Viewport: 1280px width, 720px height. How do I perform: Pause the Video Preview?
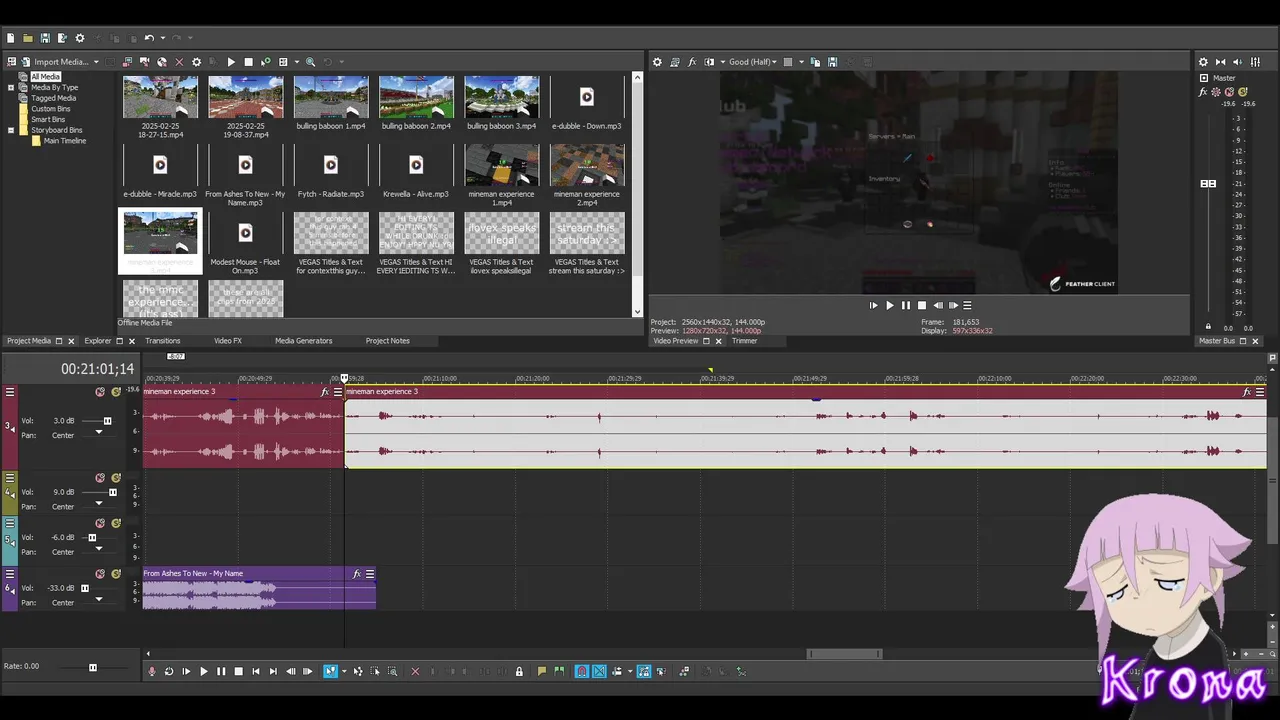point(905,305)
